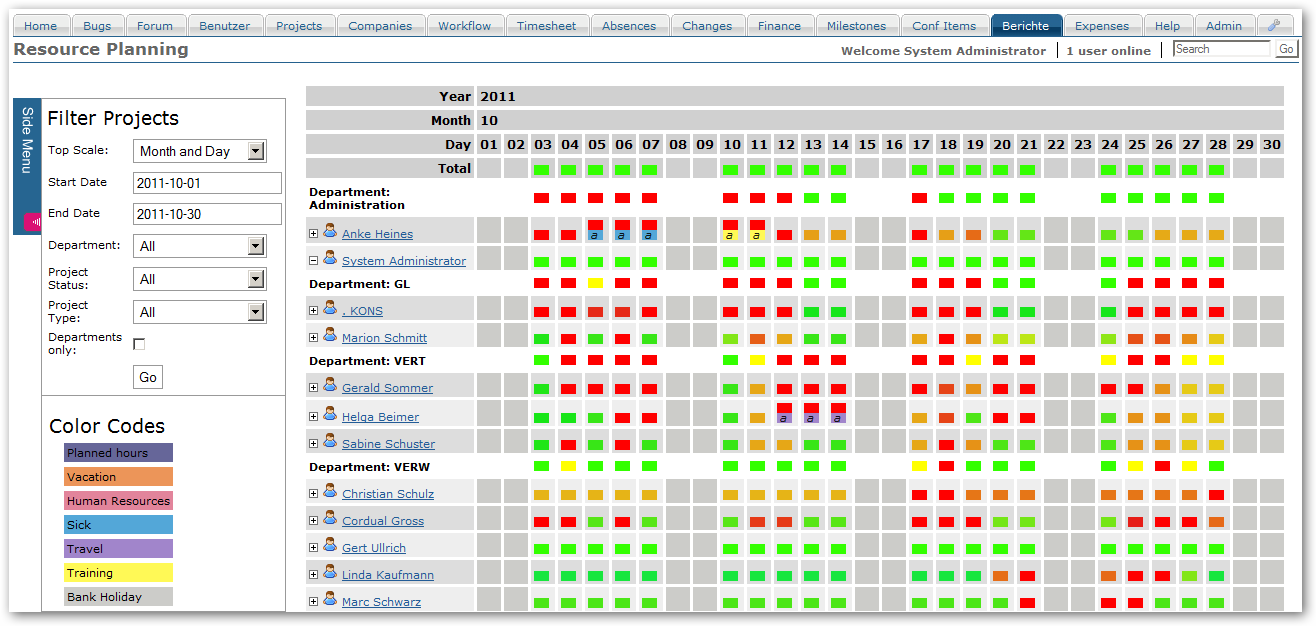Expand Gerald Sommer's resource row

313,388
